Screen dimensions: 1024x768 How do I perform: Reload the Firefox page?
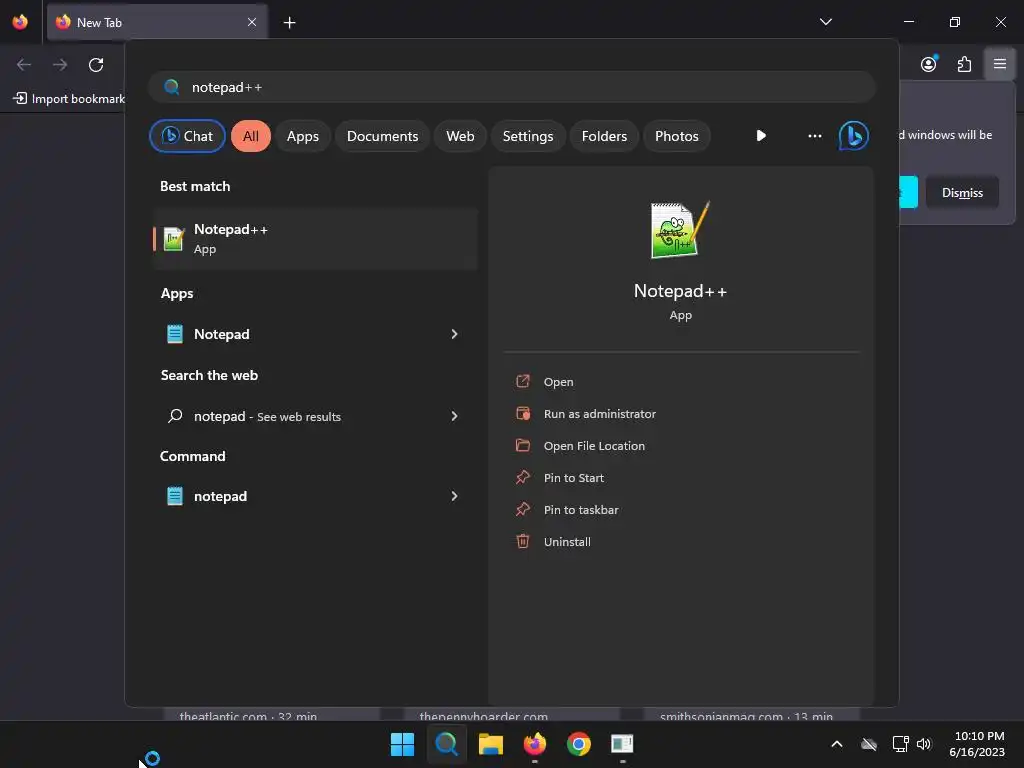click(x=96, y=65)
